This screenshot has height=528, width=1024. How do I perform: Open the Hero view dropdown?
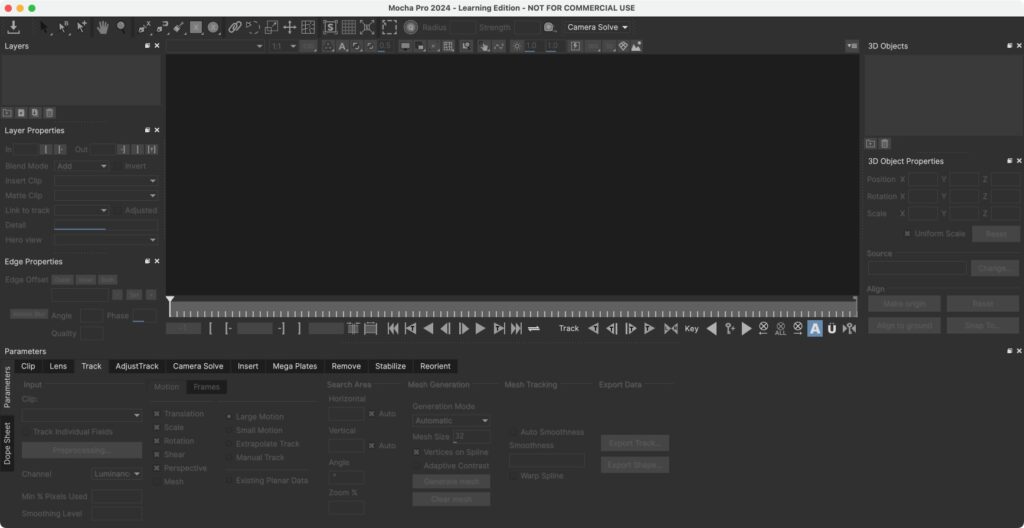pyautogui.click(x=106, y=240)
